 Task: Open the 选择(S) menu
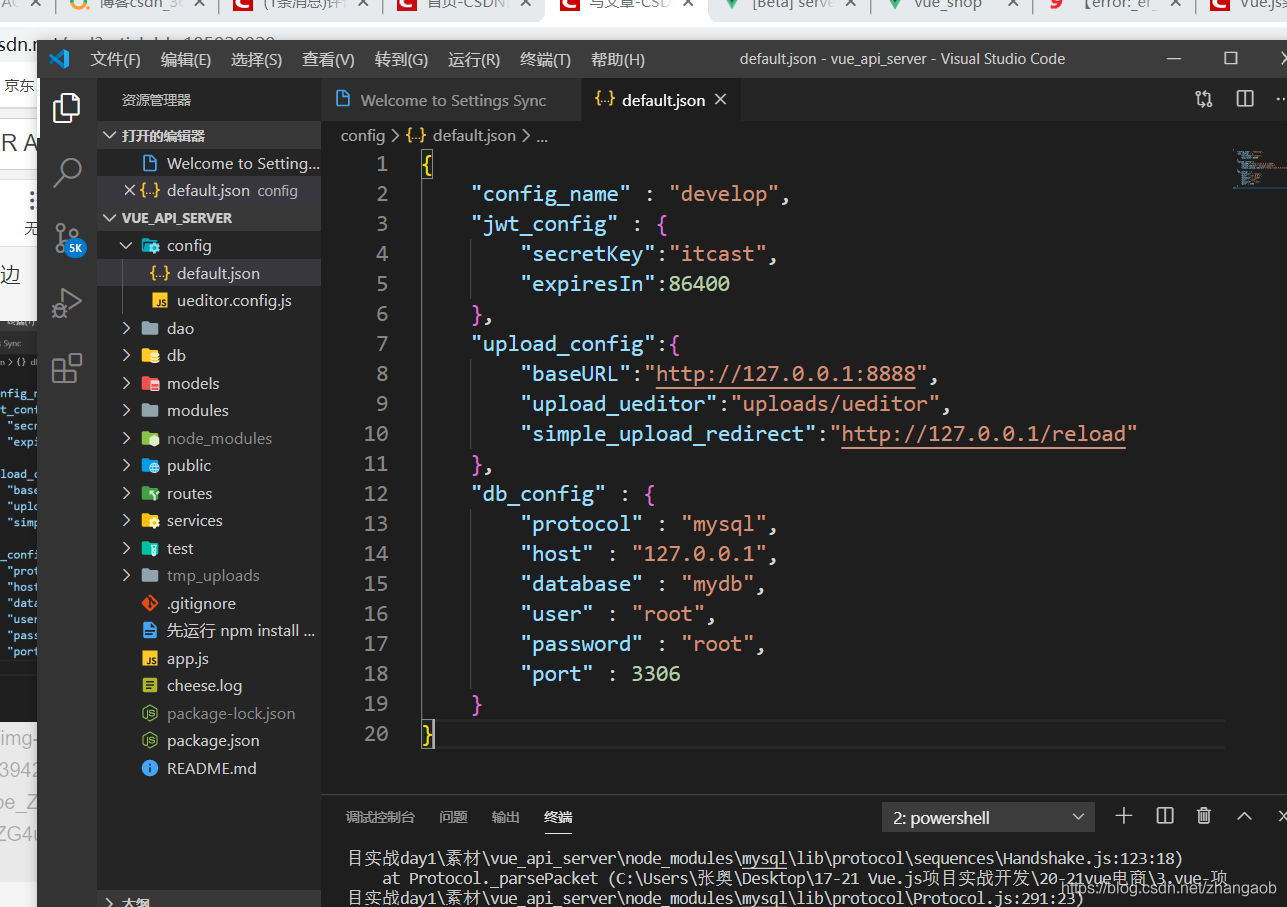coord(256,59)
